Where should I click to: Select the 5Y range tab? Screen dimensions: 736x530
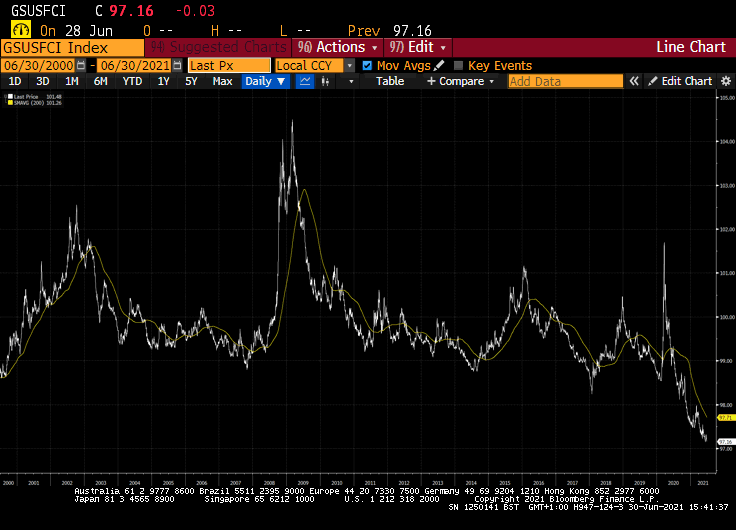pyautogui.click(x=191, y=81)
